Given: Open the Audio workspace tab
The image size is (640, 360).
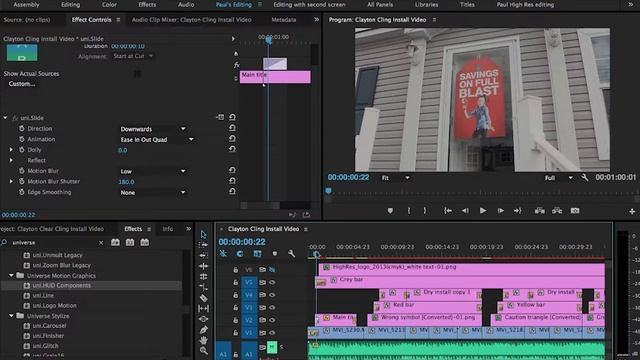Looking at the screenshot, I should pos(186,4).
